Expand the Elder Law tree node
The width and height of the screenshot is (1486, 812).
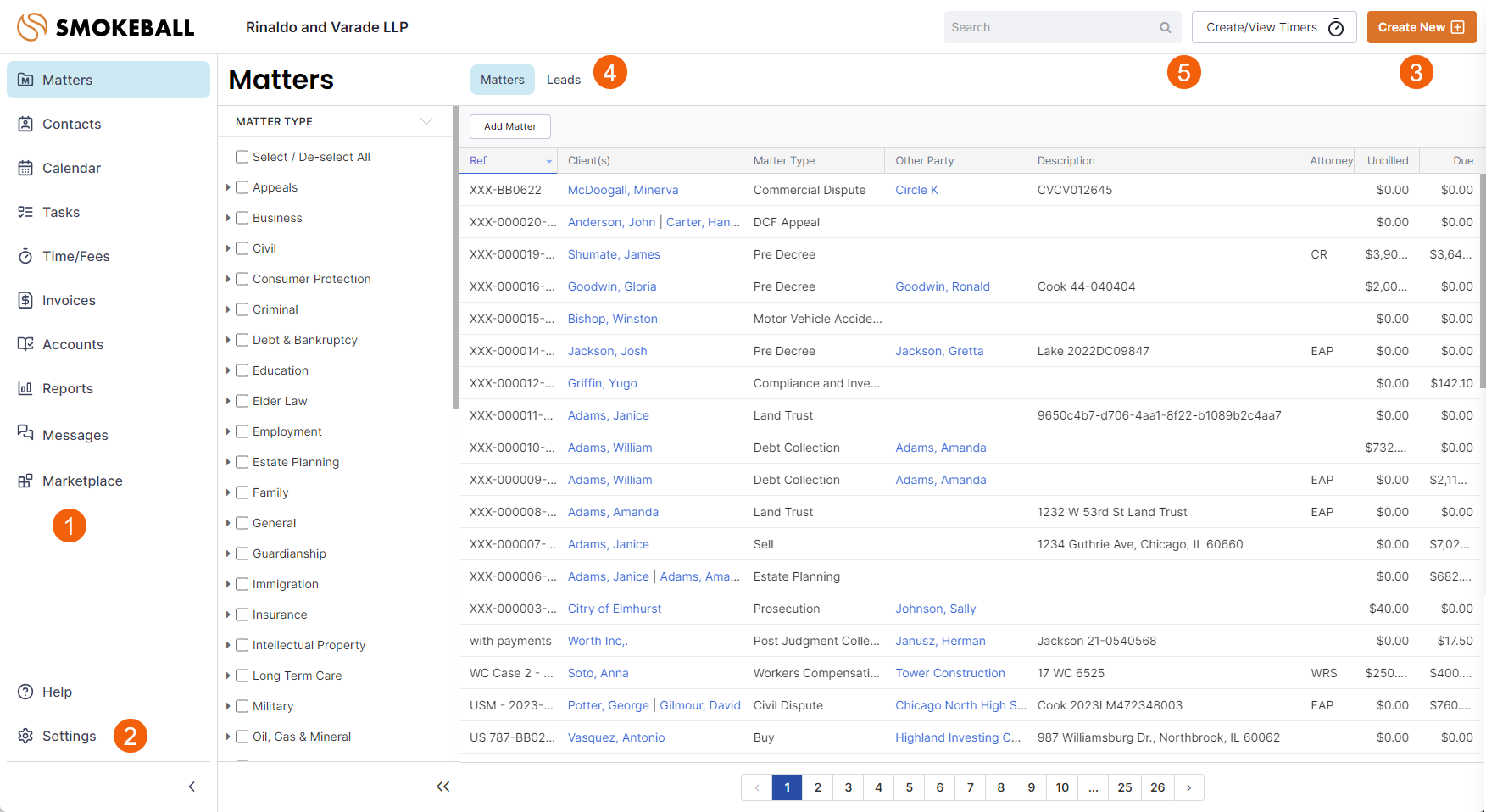click(x=228, y=401)
